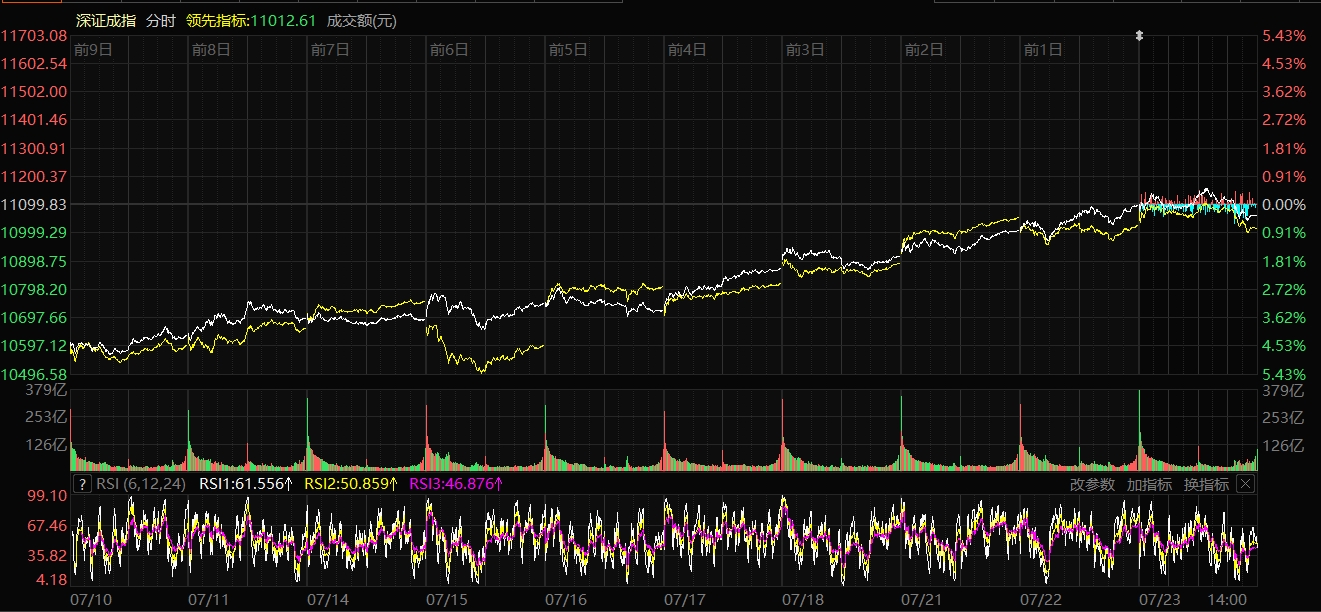
Task: Click the magenta RSI3 value readout
Action: coord(455,484)
